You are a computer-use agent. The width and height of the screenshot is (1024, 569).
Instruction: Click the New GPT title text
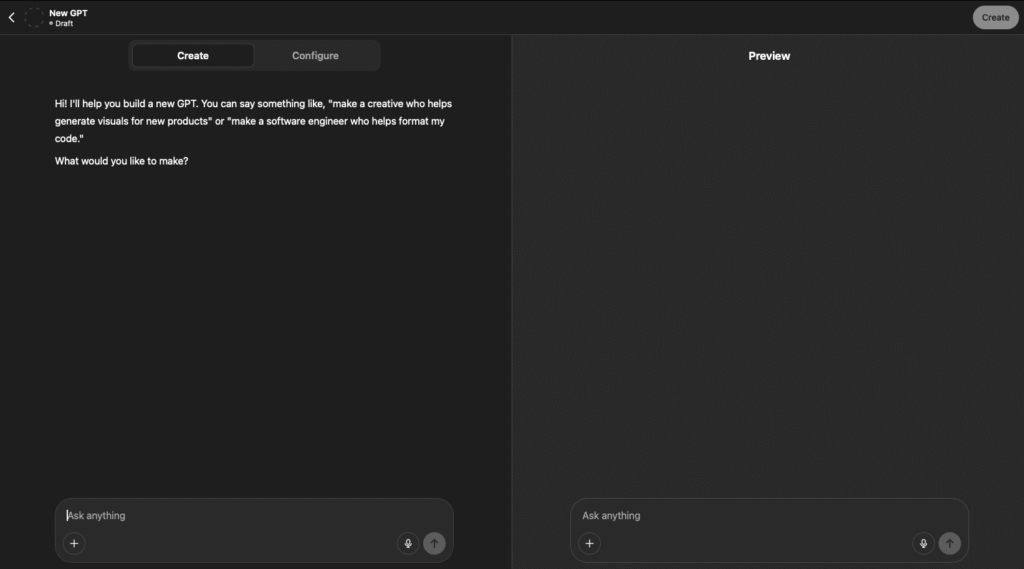(x=68, y=12)
